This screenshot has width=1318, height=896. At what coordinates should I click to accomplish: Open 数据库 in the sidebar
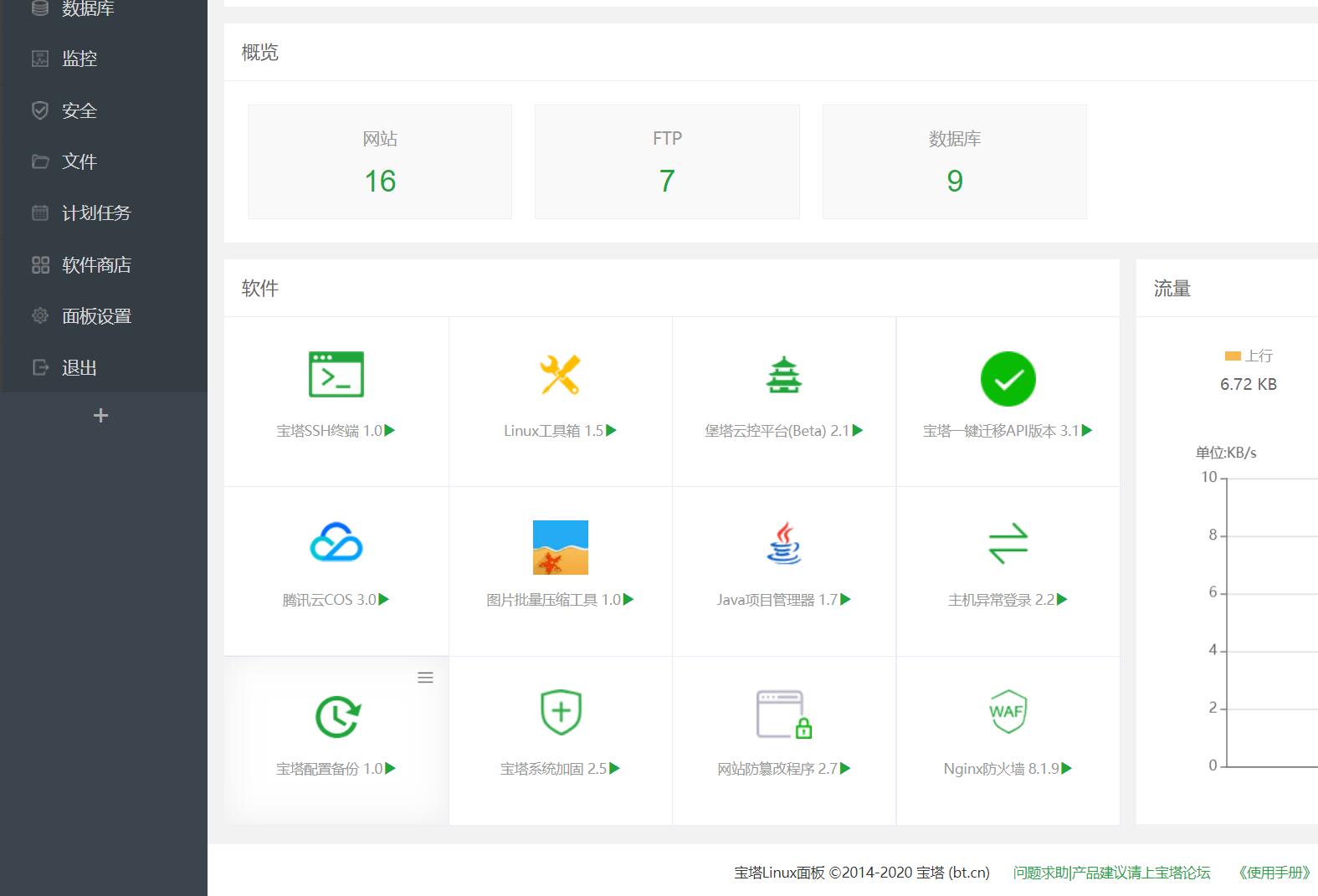[104, 8]
